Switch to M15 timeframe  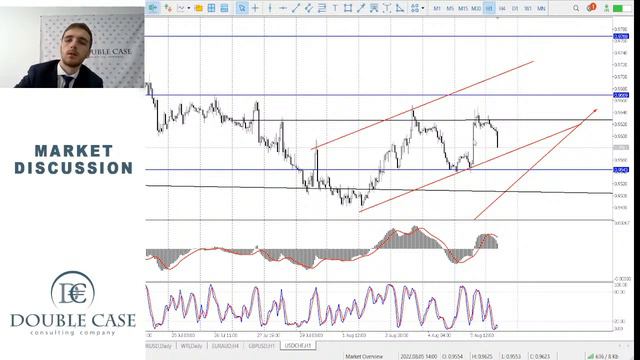463,8
